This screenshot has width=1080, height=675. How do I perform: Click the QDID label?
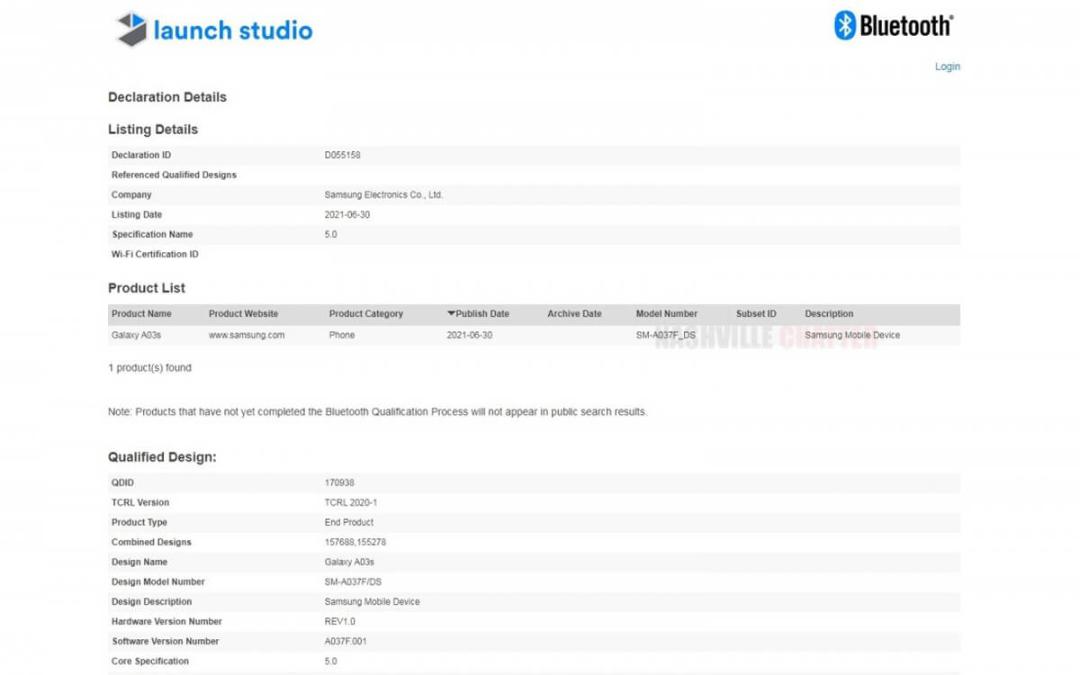tap(123, 483)
